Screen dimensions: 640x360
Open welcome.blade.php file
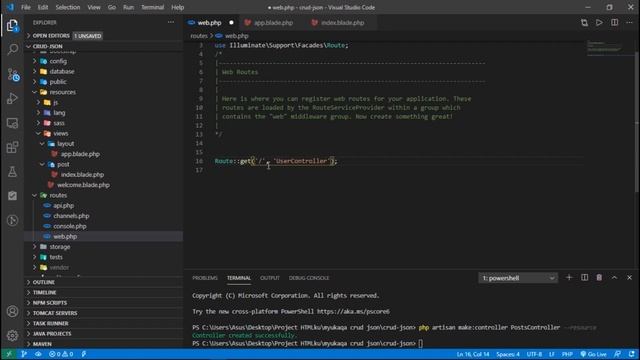pos(83,185)
